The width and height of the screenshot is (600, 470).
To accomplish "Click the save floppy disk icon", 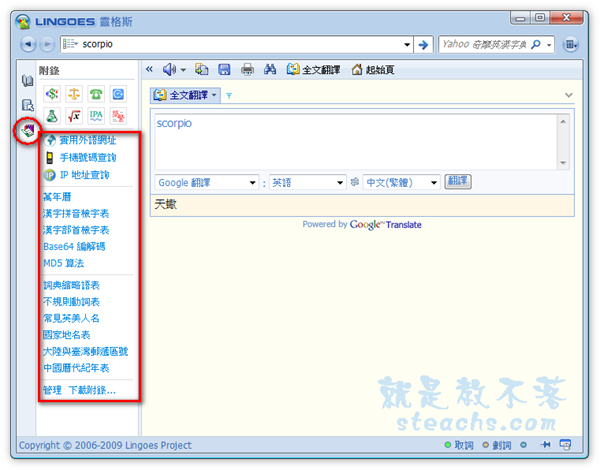I will pos(224,69).
